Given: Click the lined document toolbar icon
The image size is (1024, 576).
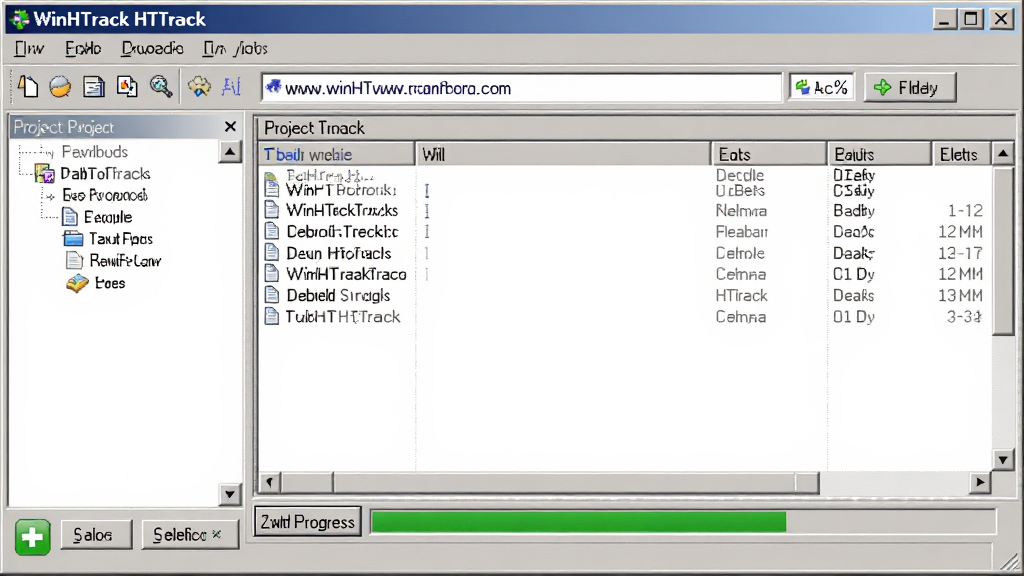Looking at the screenshot, I should point(93,87).
